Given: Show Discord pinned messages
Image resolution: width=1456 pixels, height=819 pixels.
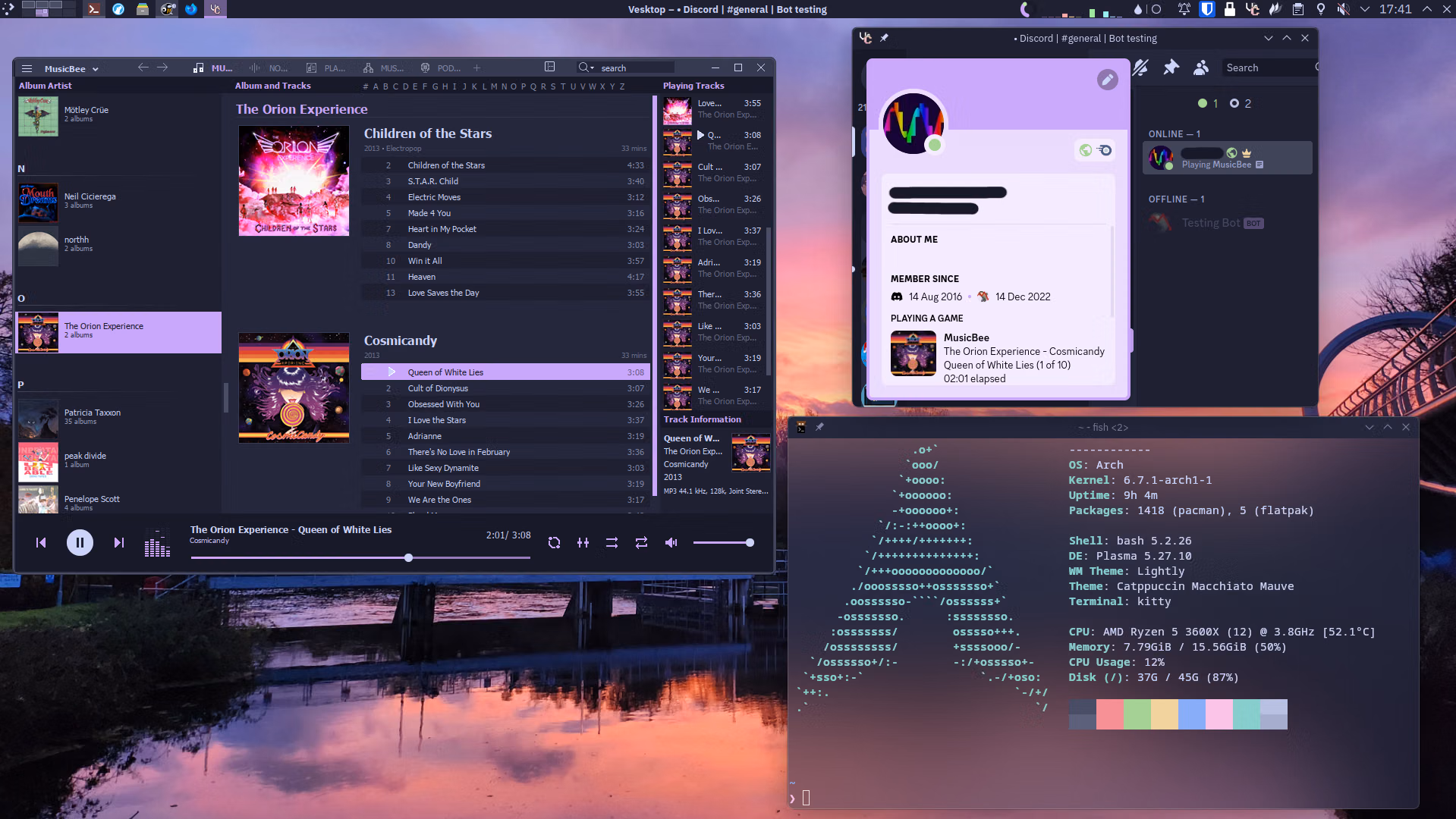Looking at the screenshot, I should (x=1171, y=67).
